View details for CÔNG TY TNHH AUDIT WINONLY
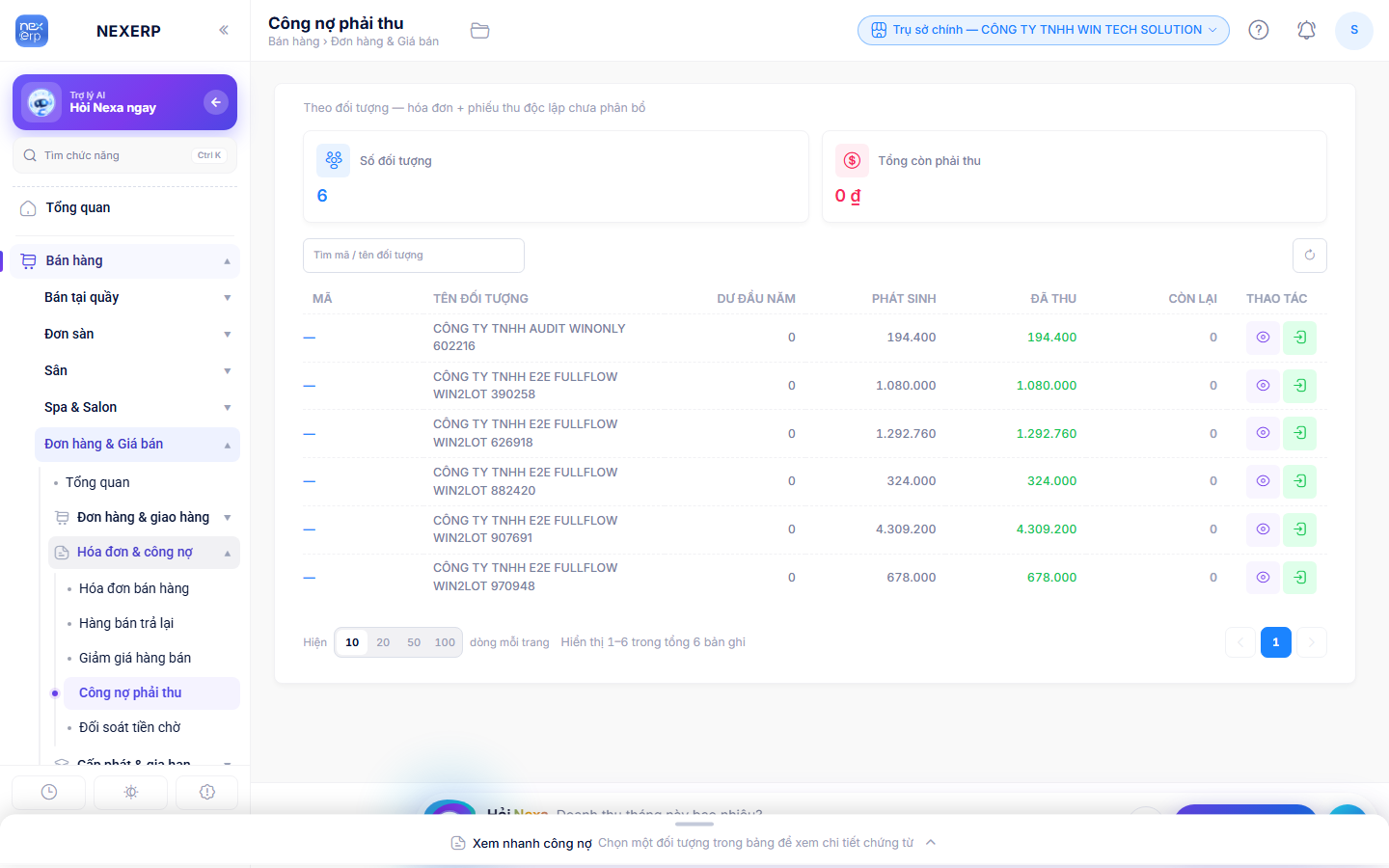The image size is (1389, 868). click(1263, 338)
